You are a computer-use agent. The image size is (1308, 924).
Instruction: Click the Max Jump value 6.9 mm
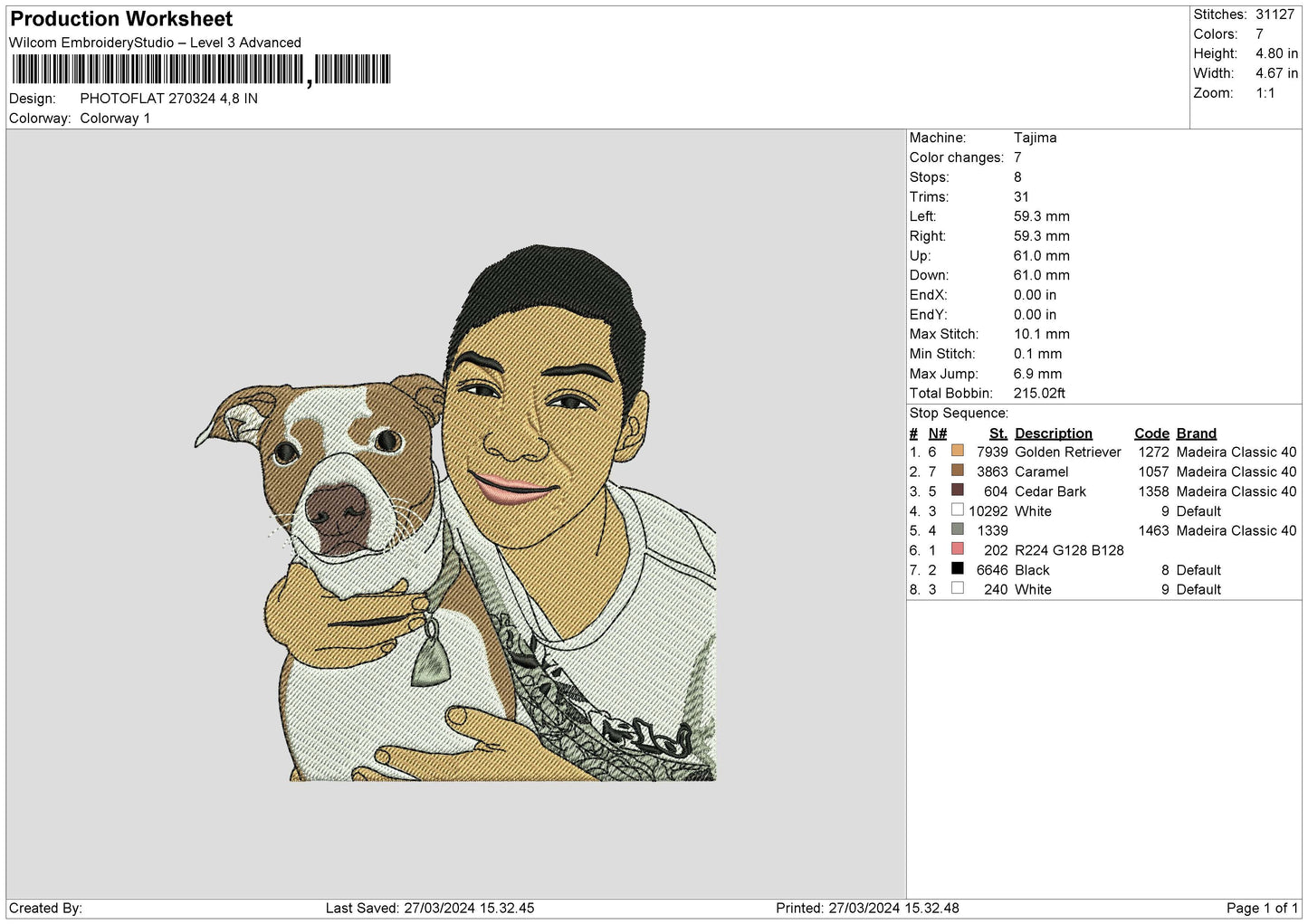pyautogui.click(x=1037, y=374)
